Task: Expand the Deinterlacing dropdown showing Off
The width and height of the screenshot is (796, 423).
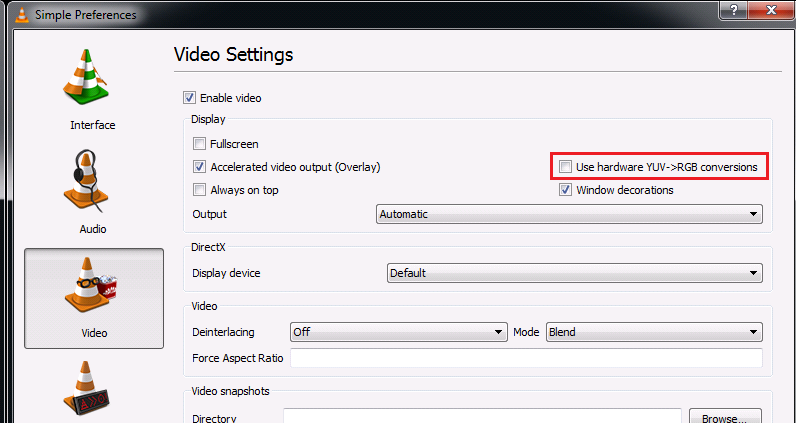Action: click(398, 332)
